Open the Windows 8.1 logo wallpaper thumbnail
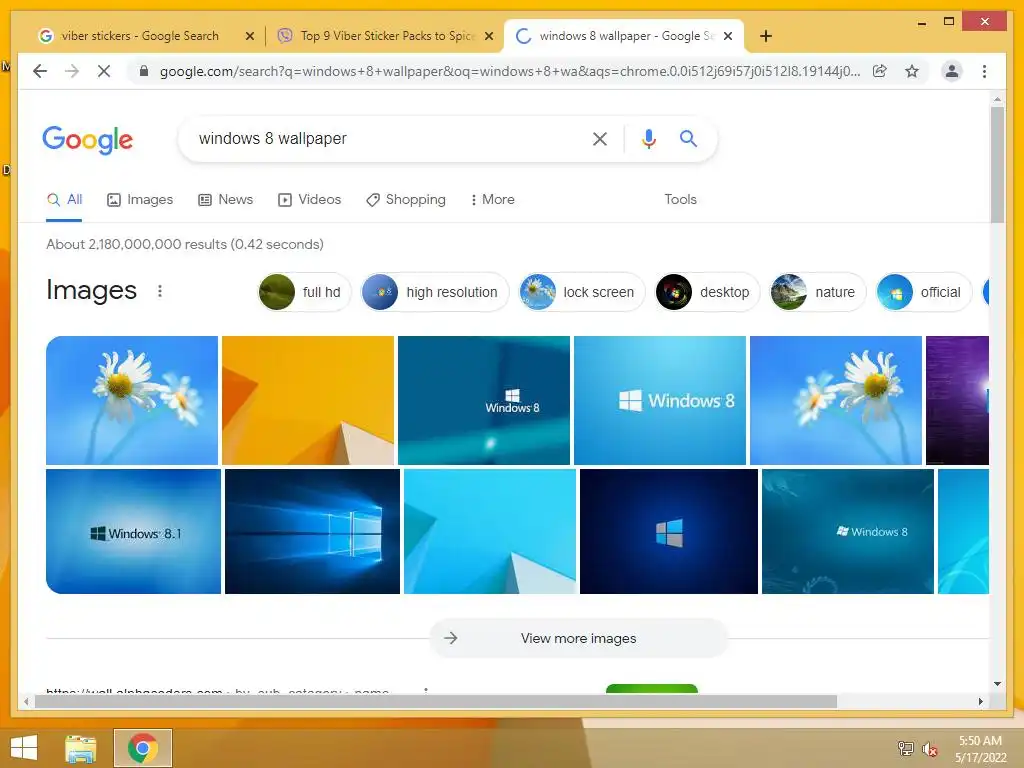This screenshot has height=768, width=1024. 133,531
